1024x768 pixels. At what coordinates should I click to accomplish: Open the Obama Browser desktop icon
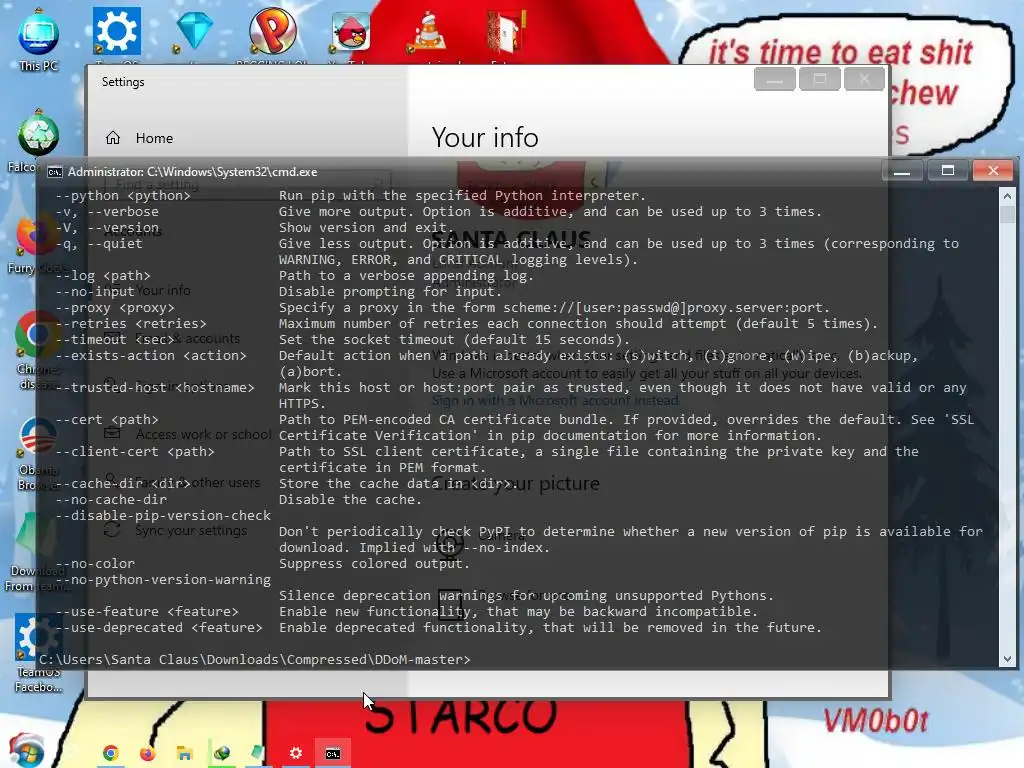click(x=37, y=436)
